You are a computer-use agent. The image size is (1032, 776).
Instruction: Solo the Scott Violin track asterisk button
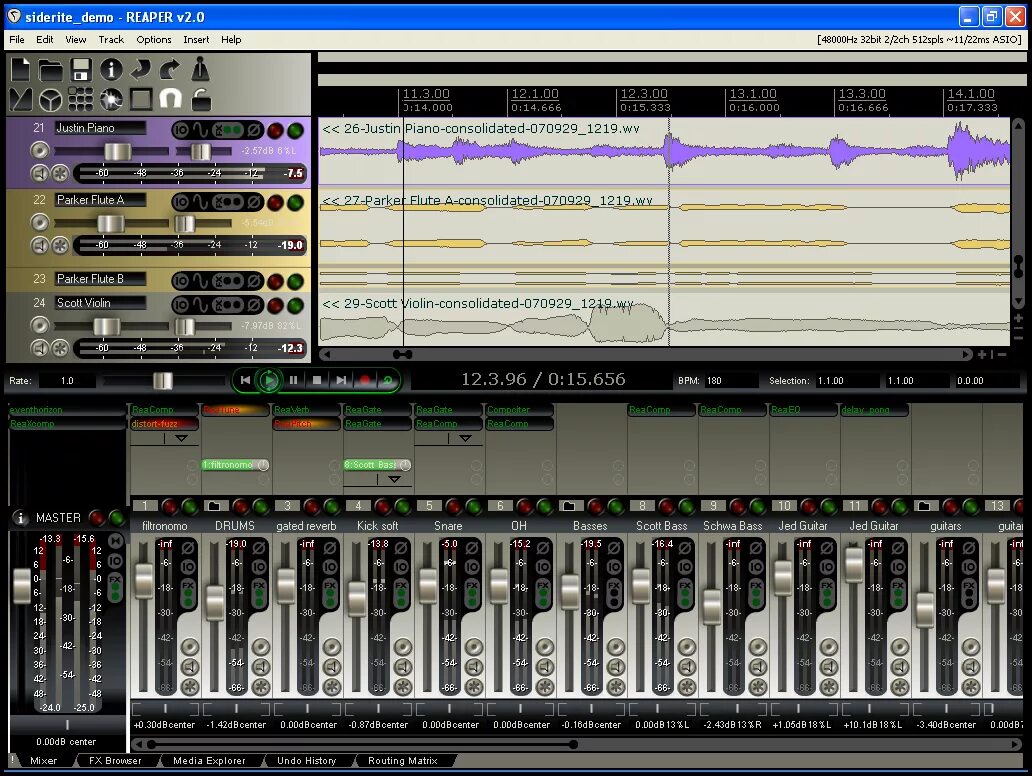pos(60,348)
